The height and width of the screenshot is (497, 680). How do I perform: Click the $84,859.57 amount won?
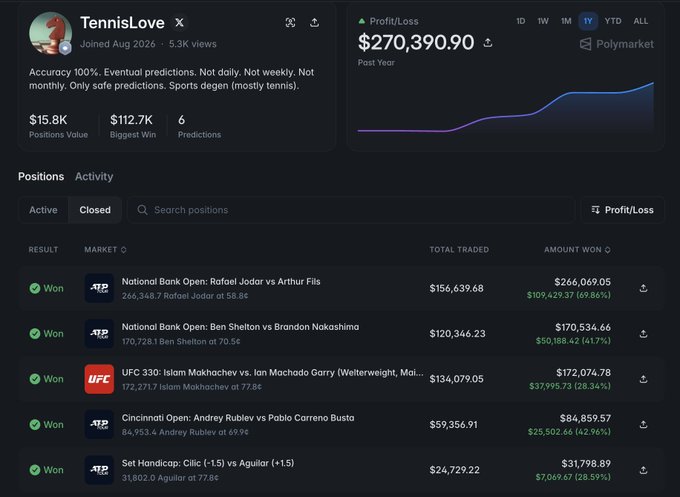[585, 418]
